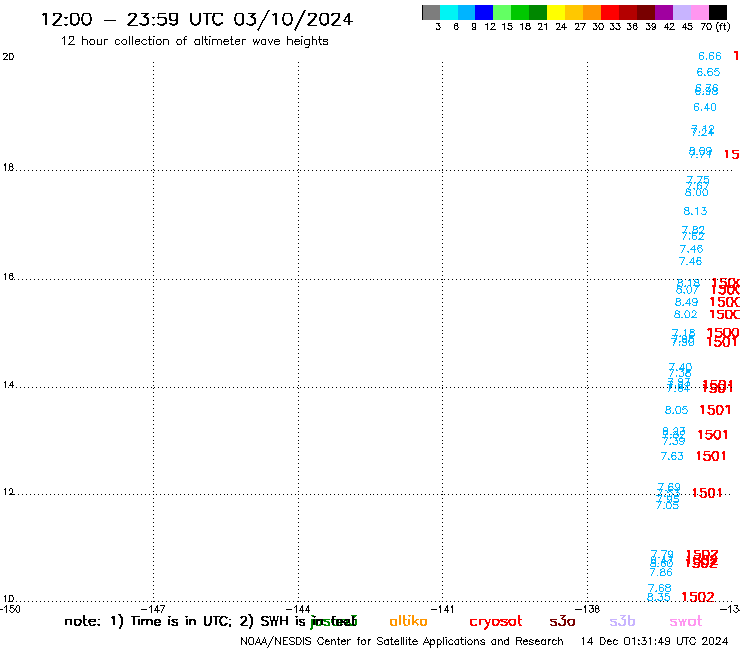Screen dimensions: 740x650
Task: Click the light green legend swatch
Action: point(502,12)
